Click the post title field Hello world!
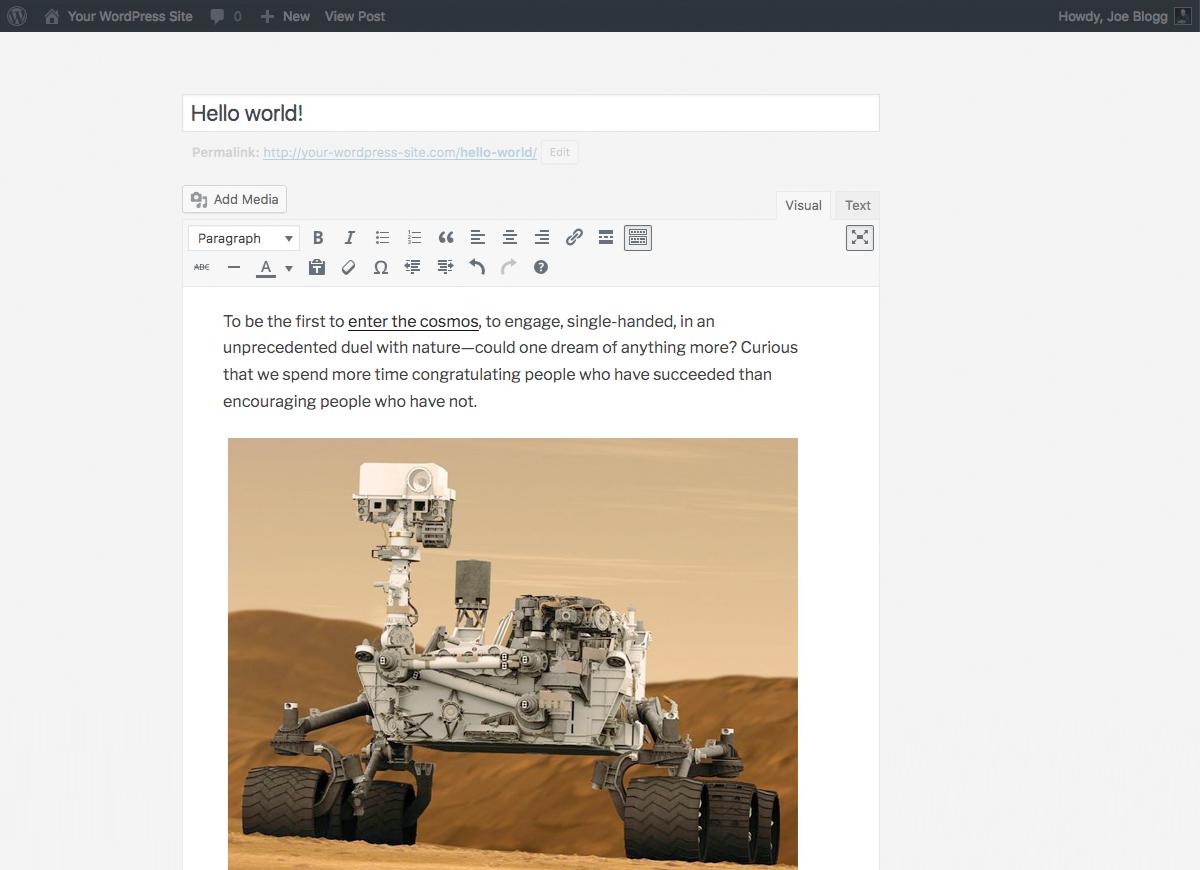The width and height of the screenshot is (1200, 870). (531, 113)
